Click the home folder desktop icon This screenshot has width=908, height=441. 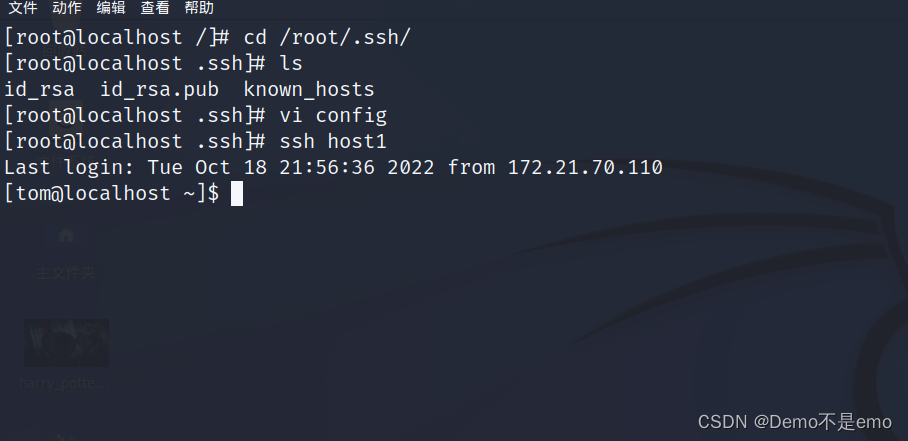[x=66, y=237]
